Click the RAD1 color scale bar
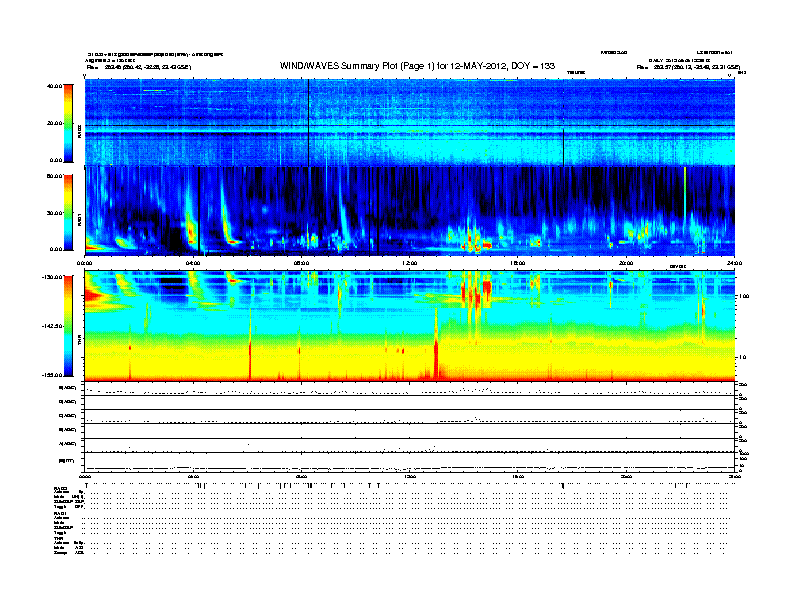This screenshot has height=612, width=792. [x=68, y=213]
